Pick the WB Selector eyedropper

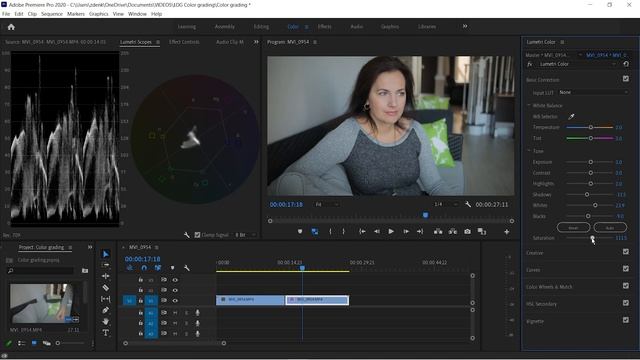pos(571,117)
